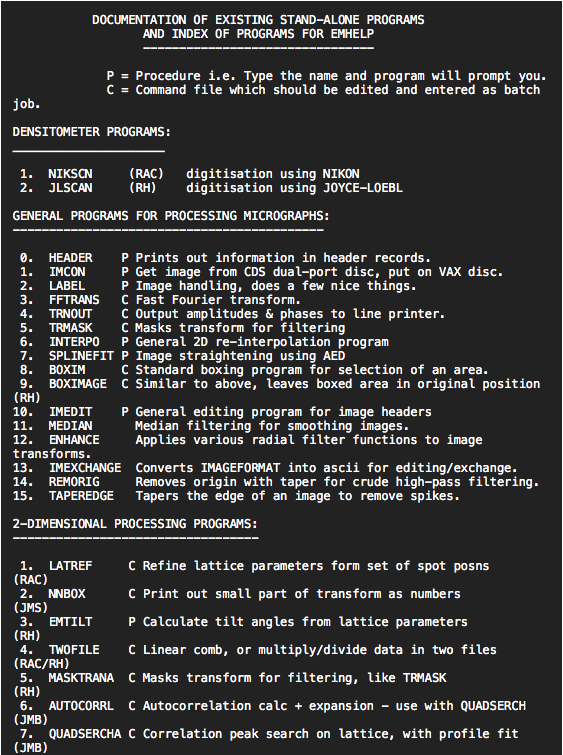
Task: Click the IMEXCHANGE program name
Action: pyautogui.click(x=85, y=468)
